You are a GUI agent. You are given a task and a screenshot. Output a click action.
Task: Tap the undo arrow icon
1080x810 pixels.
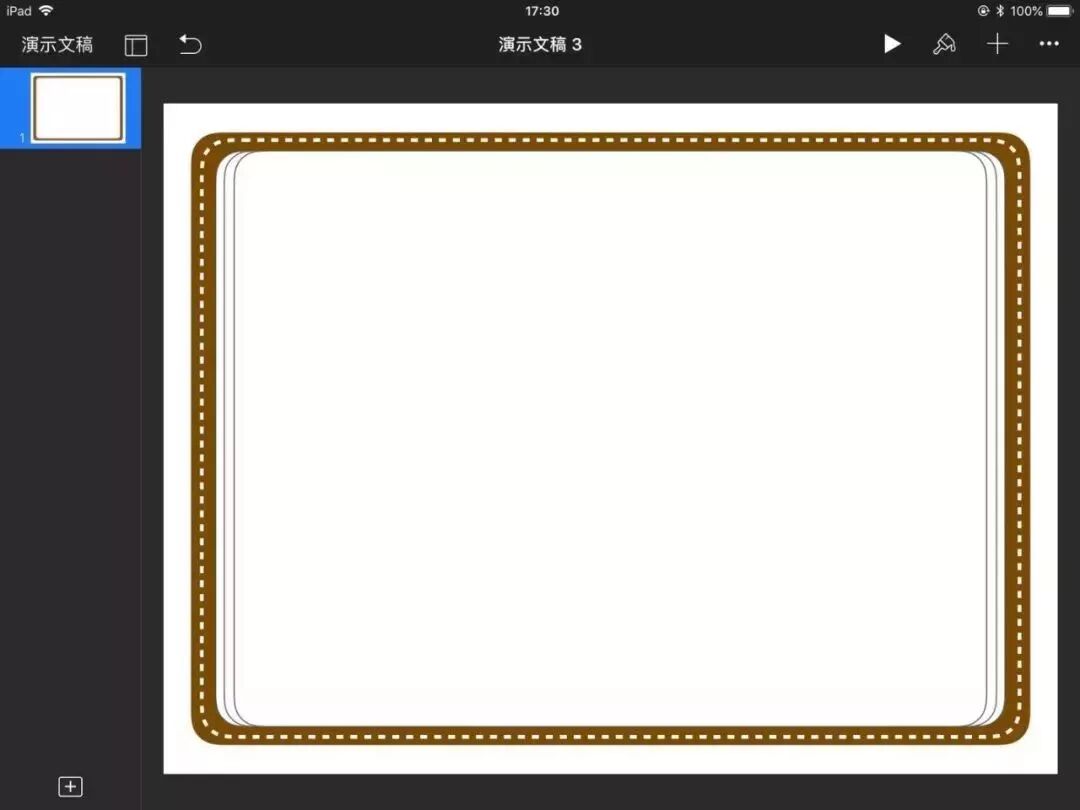(190, 45)
